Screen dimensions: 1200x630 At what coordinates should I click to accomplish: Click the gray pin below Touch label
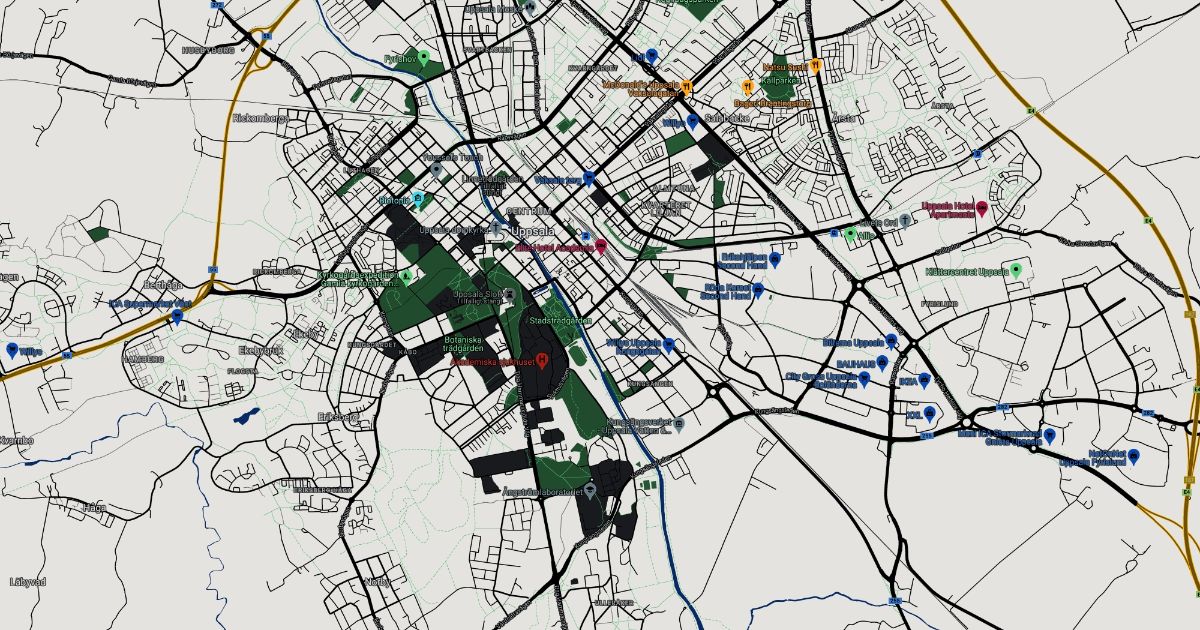(x=437, y=171)
